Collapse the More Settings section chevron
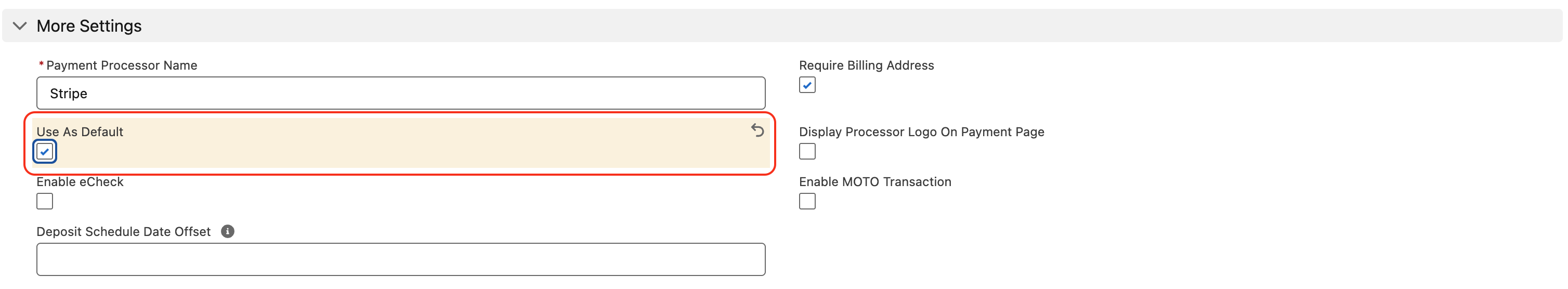1568x289 pixels. click(20, 26)
